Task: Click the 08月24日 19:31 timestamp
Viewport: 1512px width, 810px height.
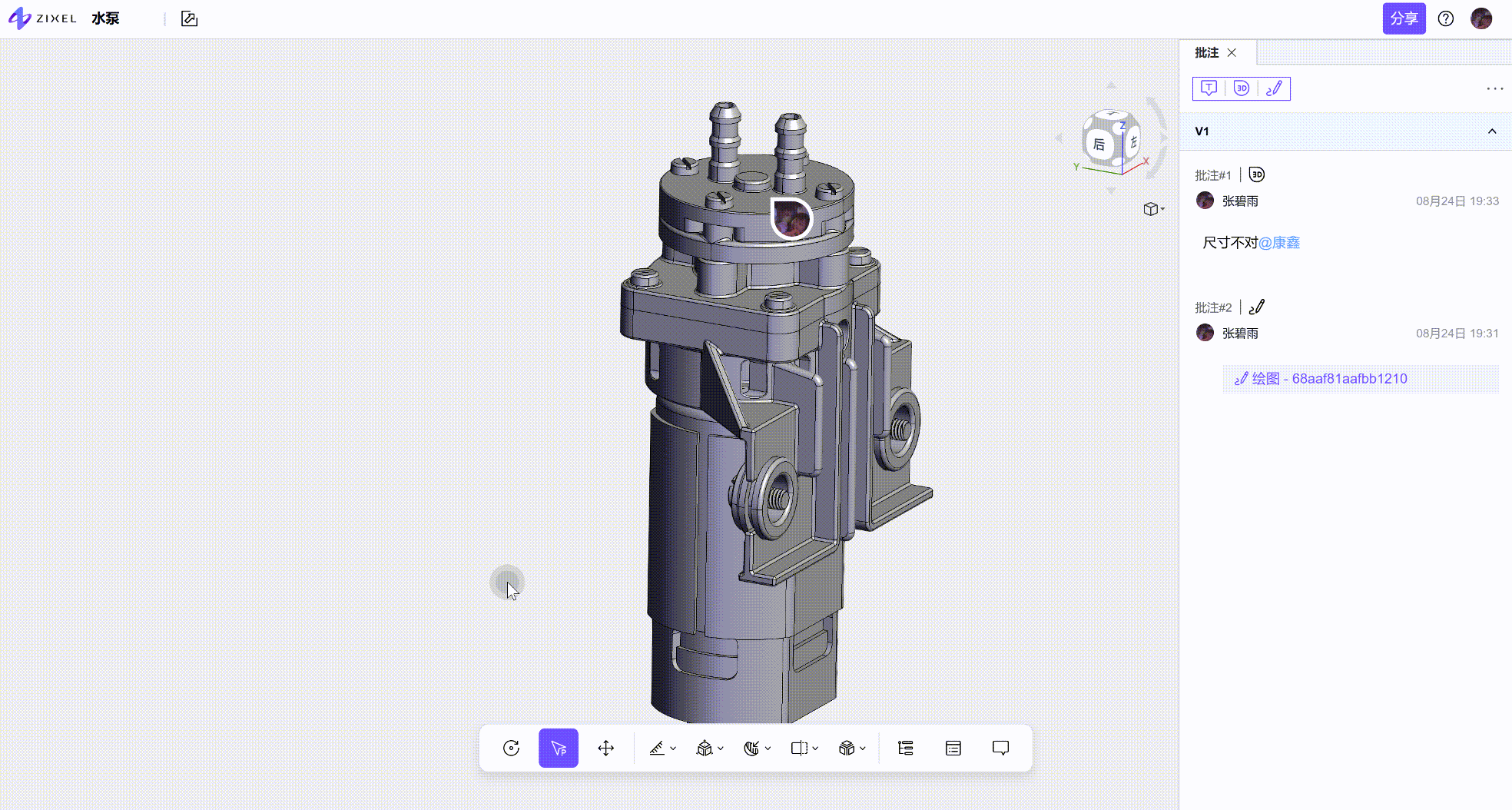Action: pos(1457,333)
